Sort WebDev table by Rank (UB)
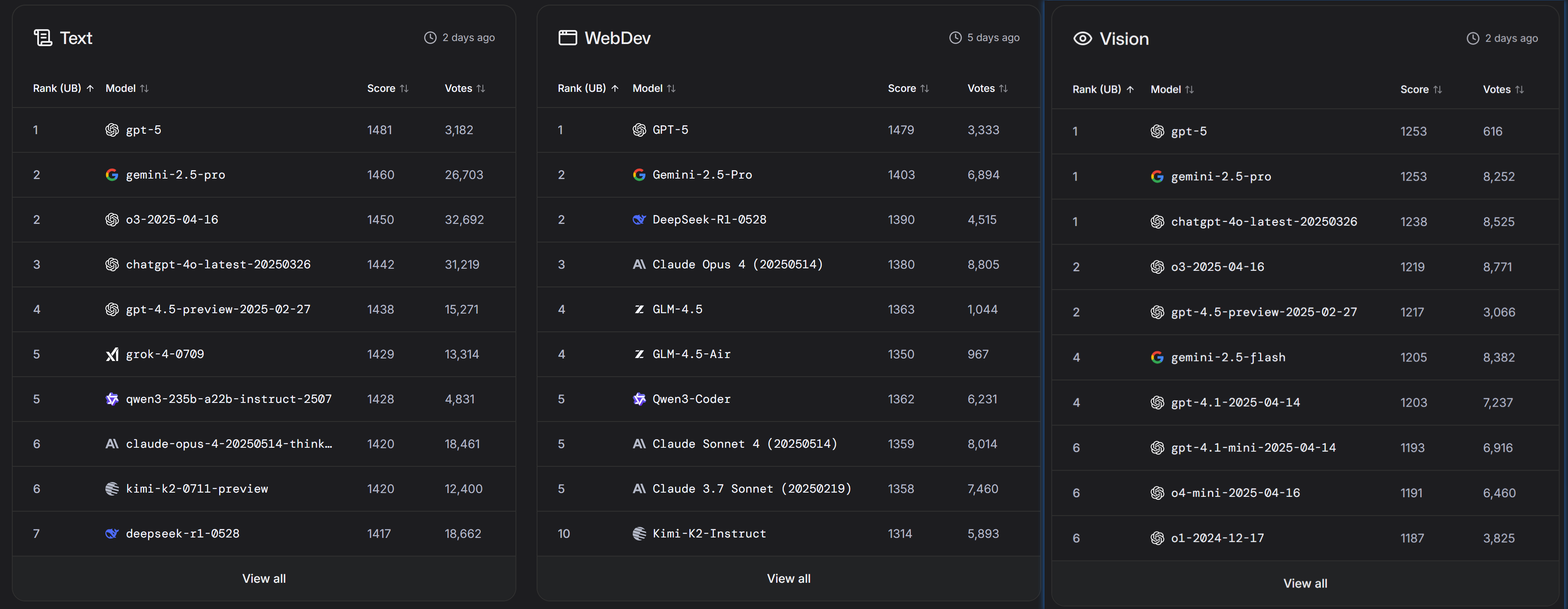This screenshot has height=609, width=1568. click(x=588, y=88)
